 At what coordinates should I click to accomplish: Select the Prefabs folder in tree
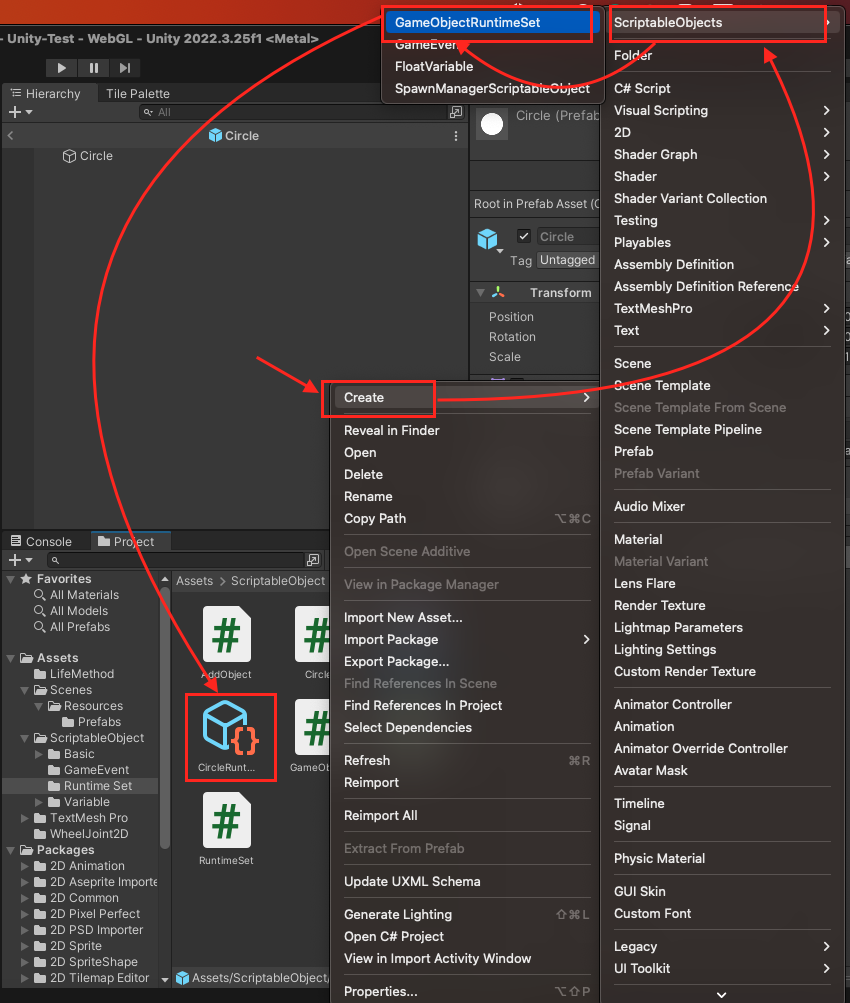(91, 722)
